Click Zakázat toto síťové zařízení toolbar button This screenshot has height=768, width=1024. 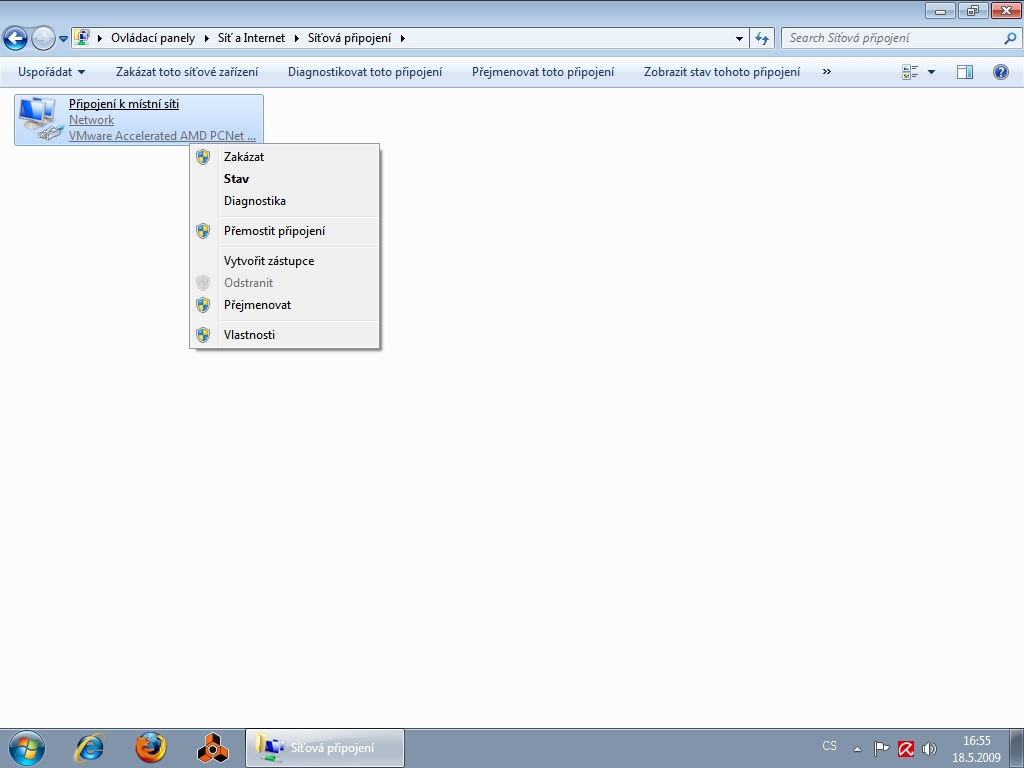(x=187, y=72)
